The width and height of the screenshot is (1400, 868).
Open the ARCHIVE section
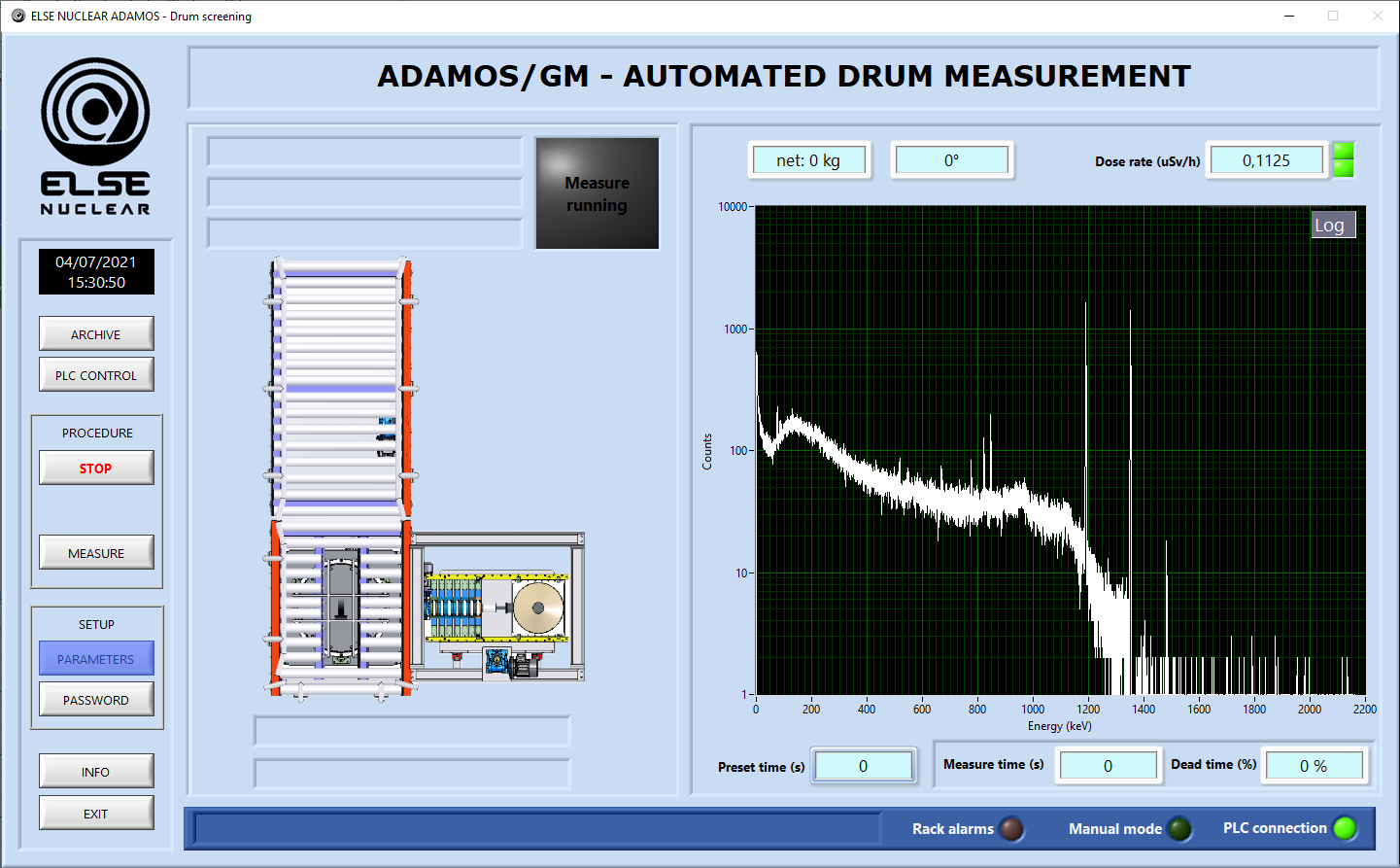coord(96,334)
